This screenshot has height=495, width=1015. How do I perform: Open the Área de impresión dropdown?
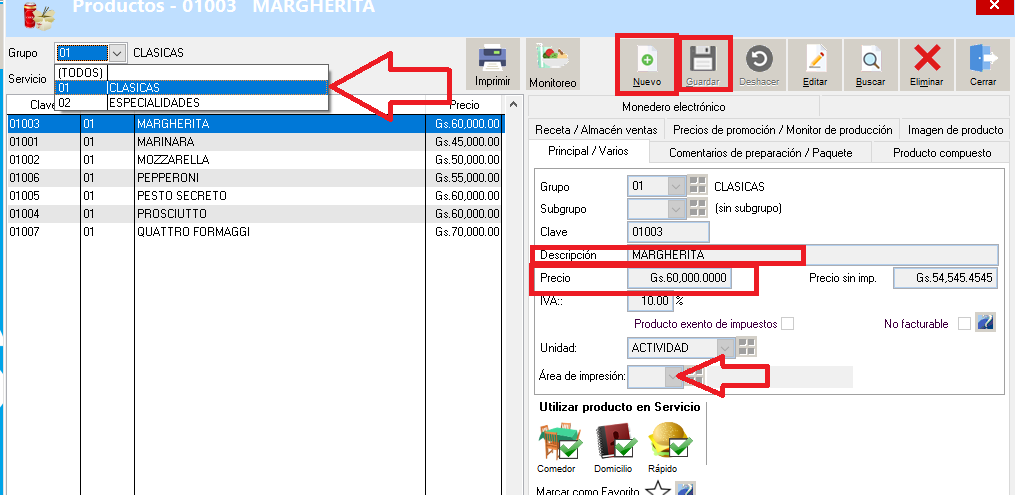point(675,376)
